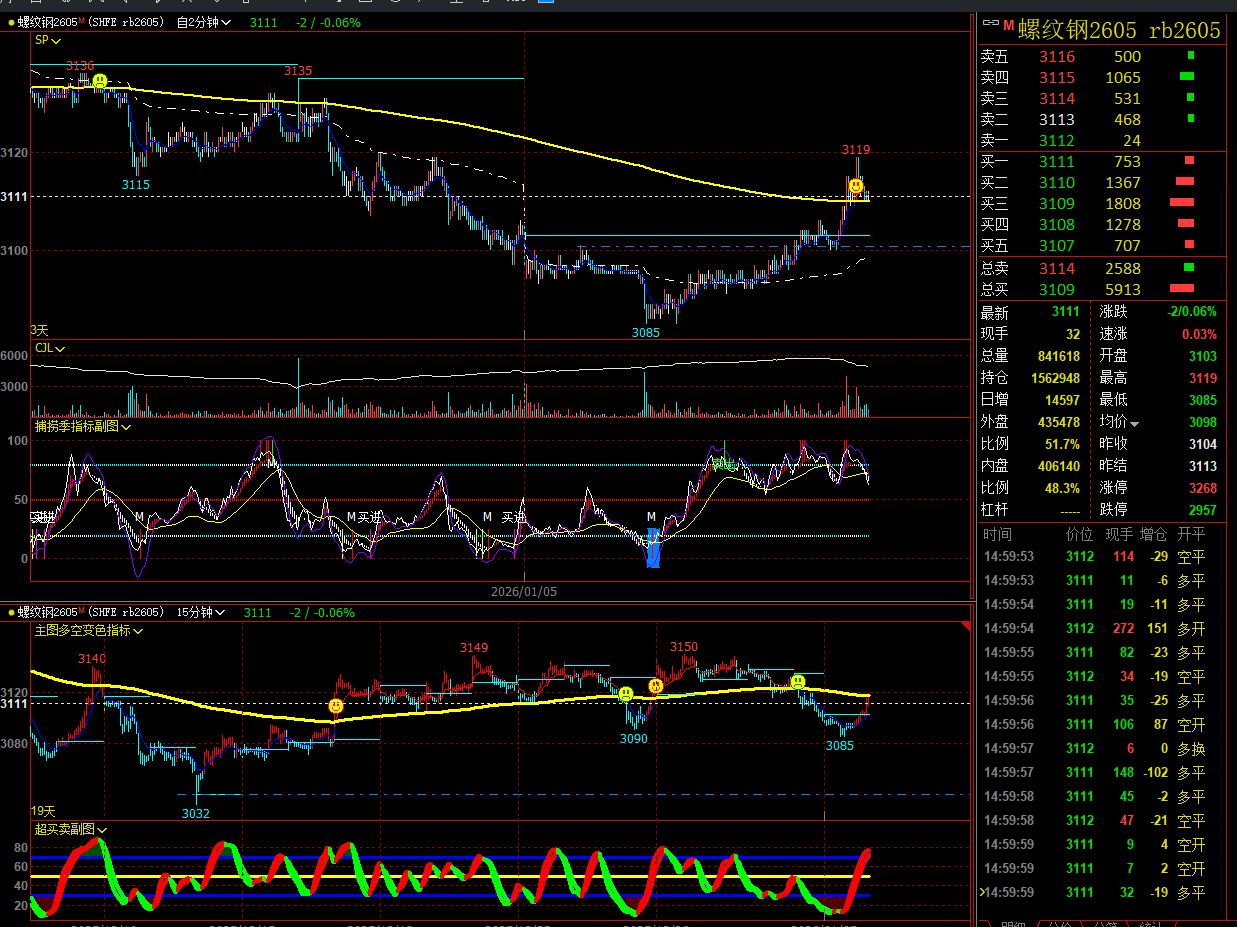Open the CJL volume indicator dropdown
This screenshot has width=1237, height=927.
pyautogui.click(x=50, y=348)
